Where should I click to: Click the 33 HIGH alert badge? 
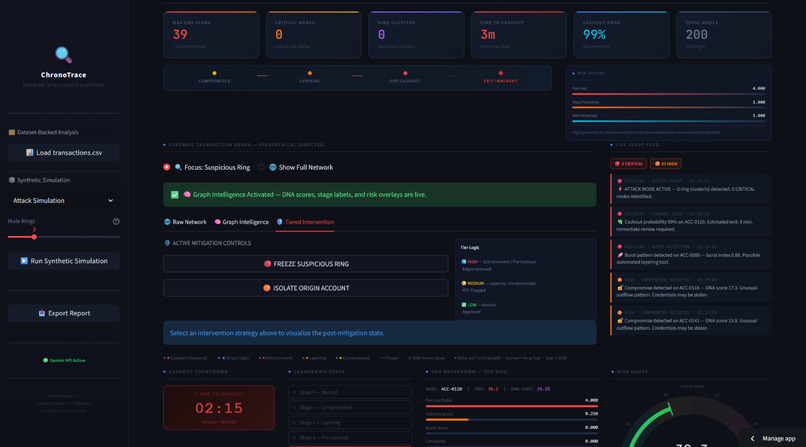click(666, 164)
